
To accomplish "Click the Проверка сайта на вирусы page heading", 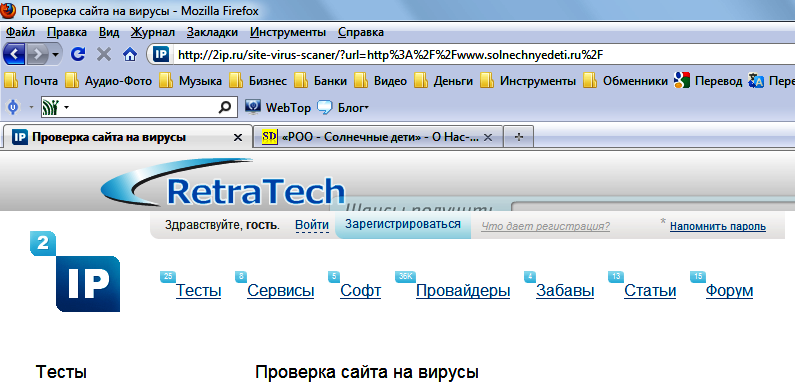I will click(x=367, y=373).
